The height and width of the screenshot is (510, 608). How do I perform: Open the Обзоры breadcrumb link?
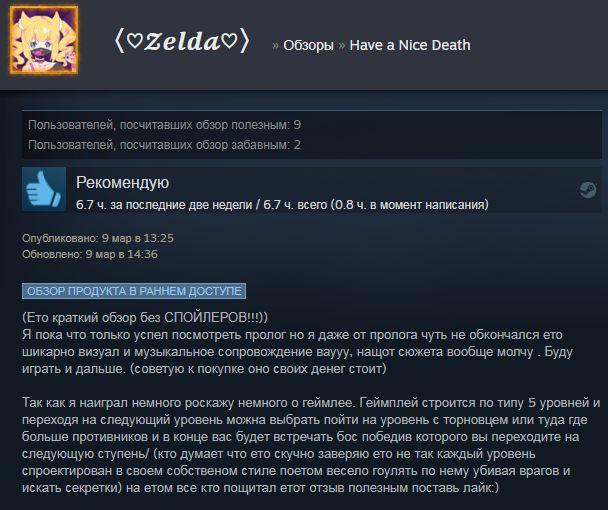click(308, 45)
